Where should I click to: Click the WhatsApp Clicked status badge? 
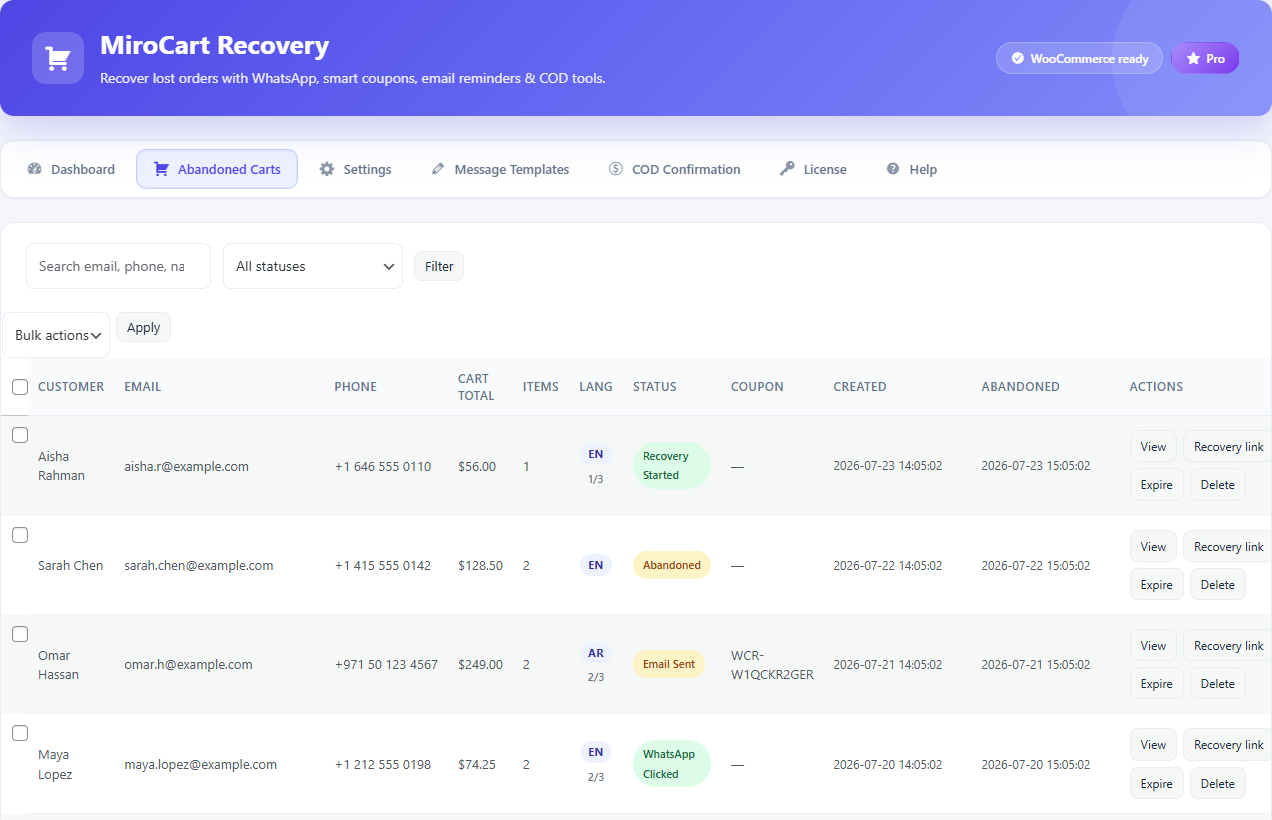[x=671, y=764]
